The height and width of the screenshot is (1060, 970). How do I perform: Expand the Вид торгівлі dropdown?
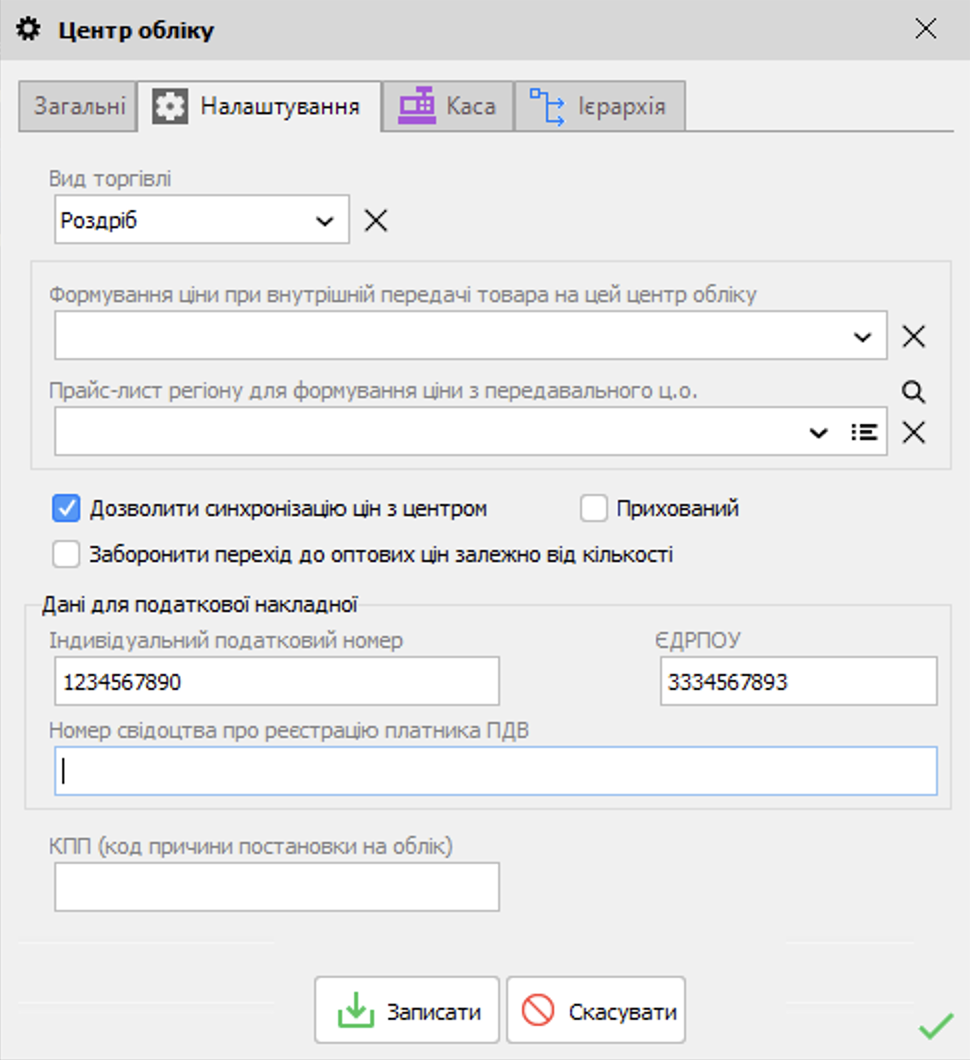325,221
